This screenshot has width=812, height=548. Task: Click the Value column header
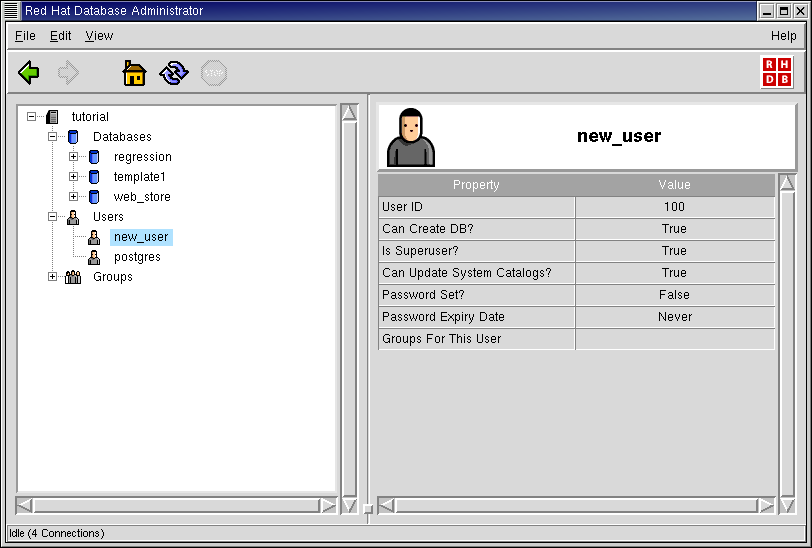click(x=674, y=185)
